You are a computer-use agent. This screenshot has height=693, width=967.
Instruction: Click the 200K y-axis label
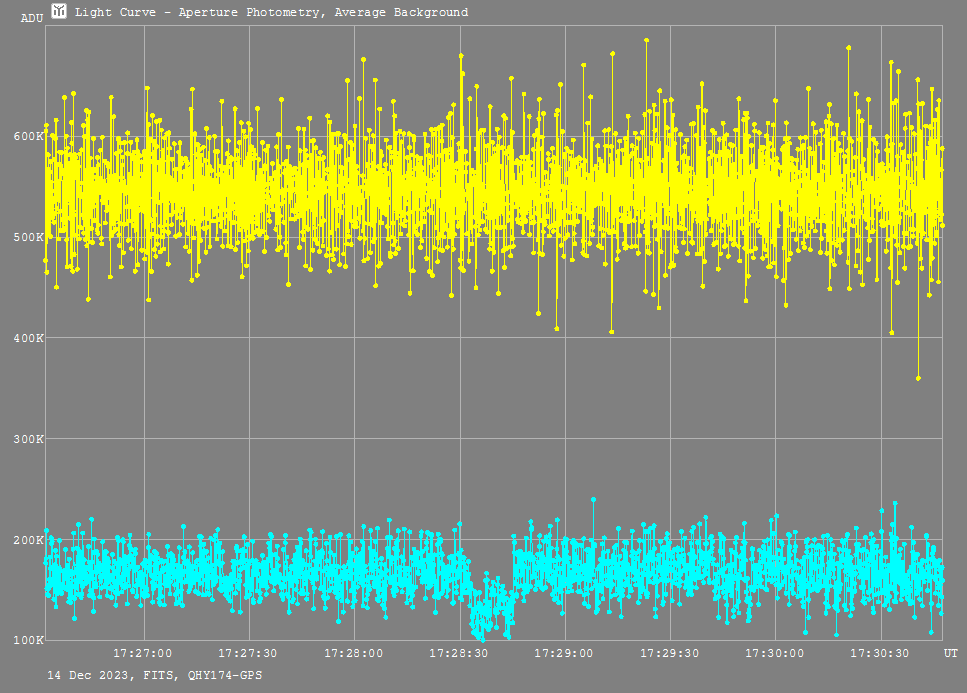[x=28, y=540]
